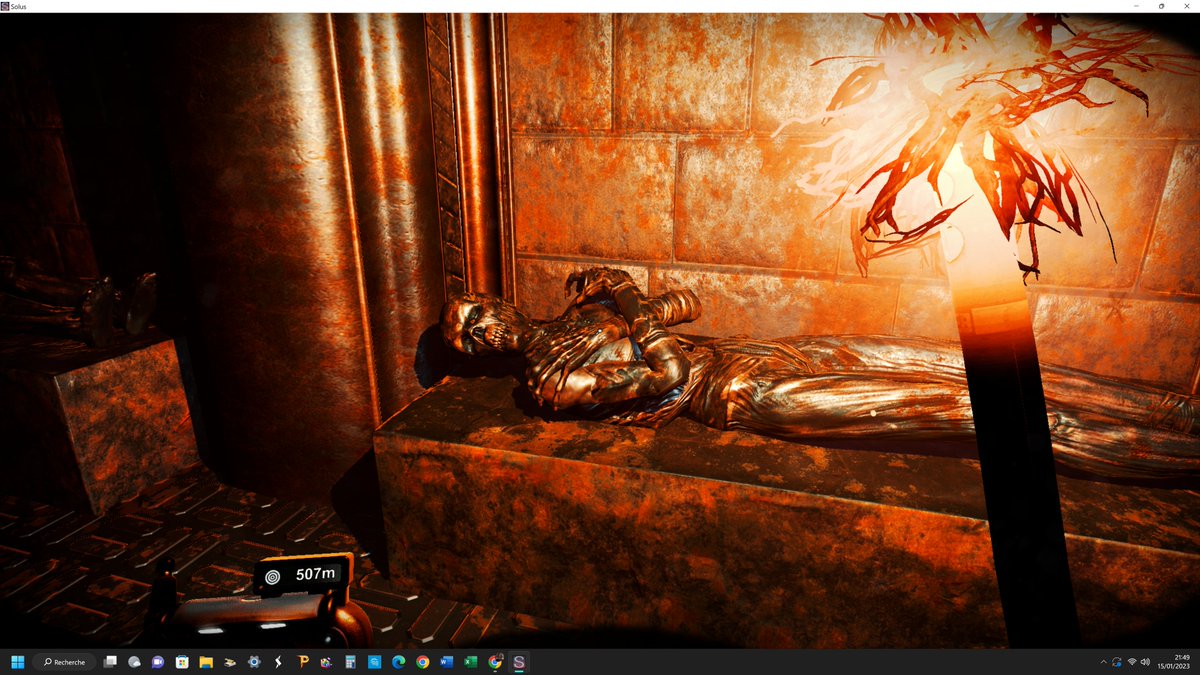Open Task View from the taskbar
This screenshot has width=1200, height=675.
110,662
